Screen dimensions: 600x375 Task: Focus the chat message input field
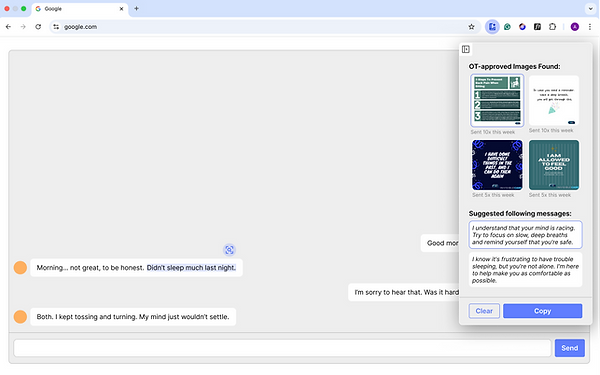click(x=282, y=348)
